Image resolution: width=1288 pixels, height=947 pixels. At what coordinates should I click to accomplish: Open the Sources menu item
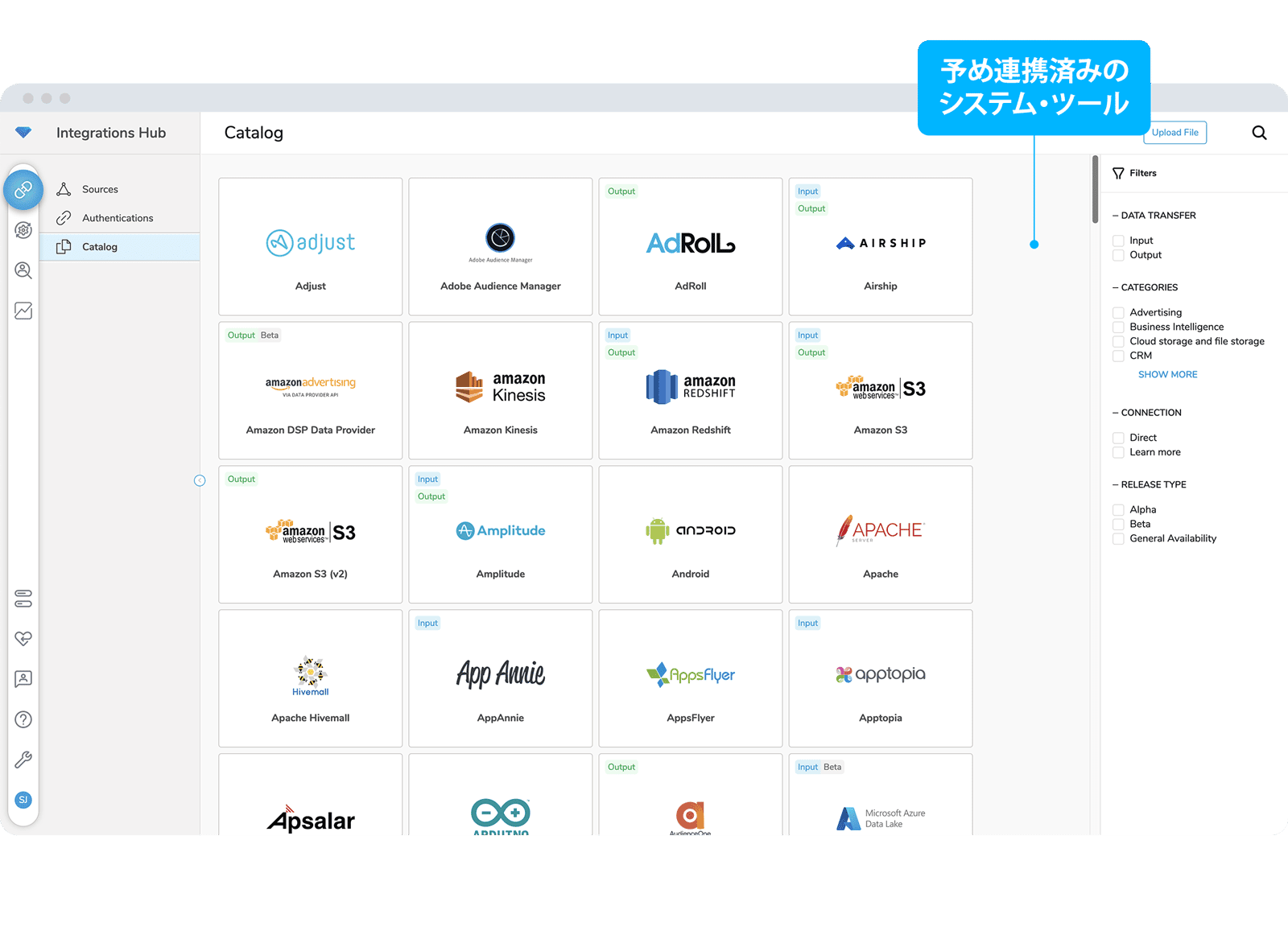point(119,189)
